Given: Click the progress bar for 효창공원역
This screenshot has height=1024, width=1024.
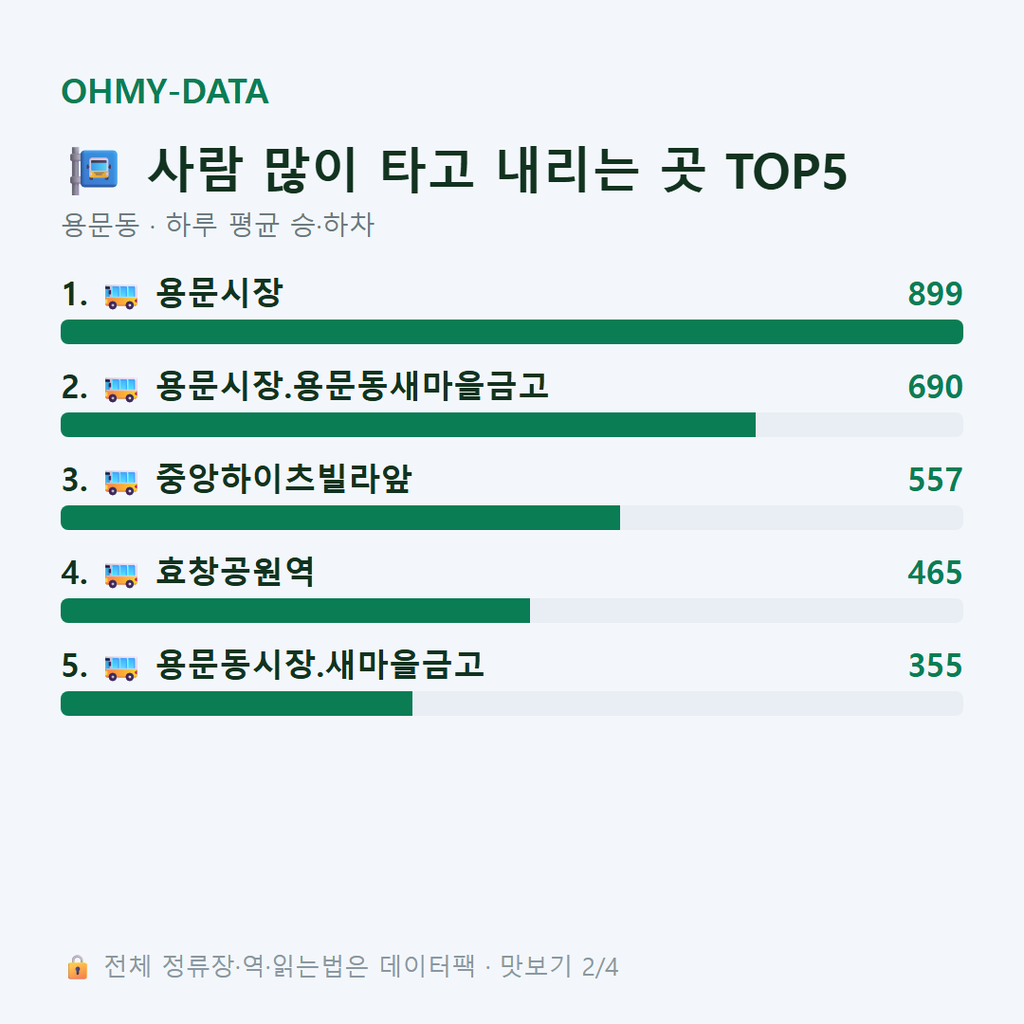Looking at the screenshot, I should (x=512, y=611).
